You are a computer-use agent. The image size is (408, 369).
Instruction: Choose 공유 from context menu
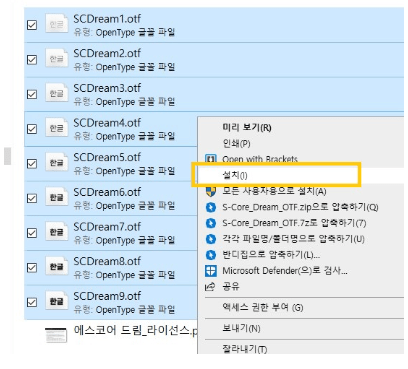(x=231, y=286)
